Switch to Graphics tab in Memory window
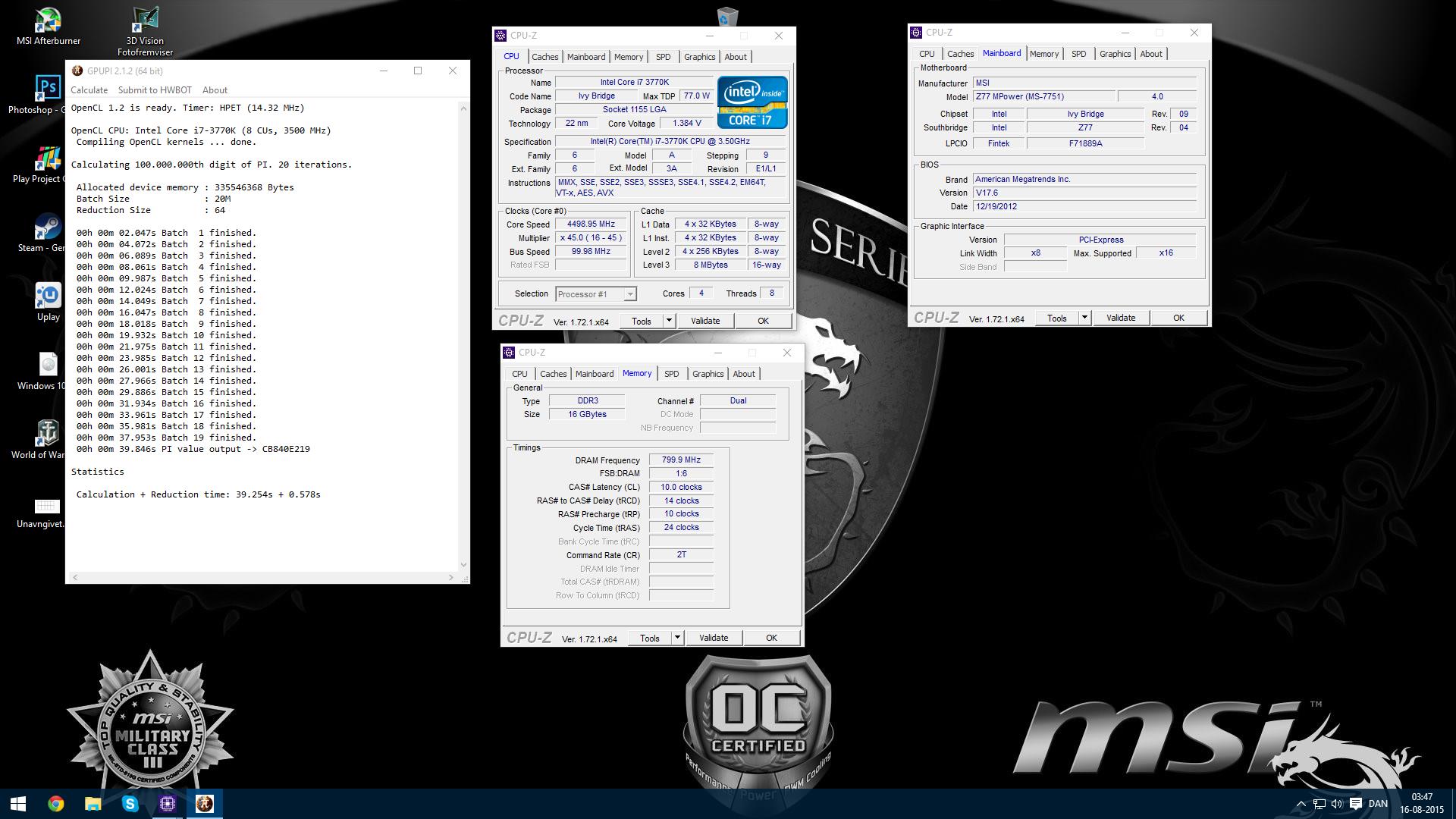The height and width of the screenshot is (819, 1456). click(x=708, y=374)
